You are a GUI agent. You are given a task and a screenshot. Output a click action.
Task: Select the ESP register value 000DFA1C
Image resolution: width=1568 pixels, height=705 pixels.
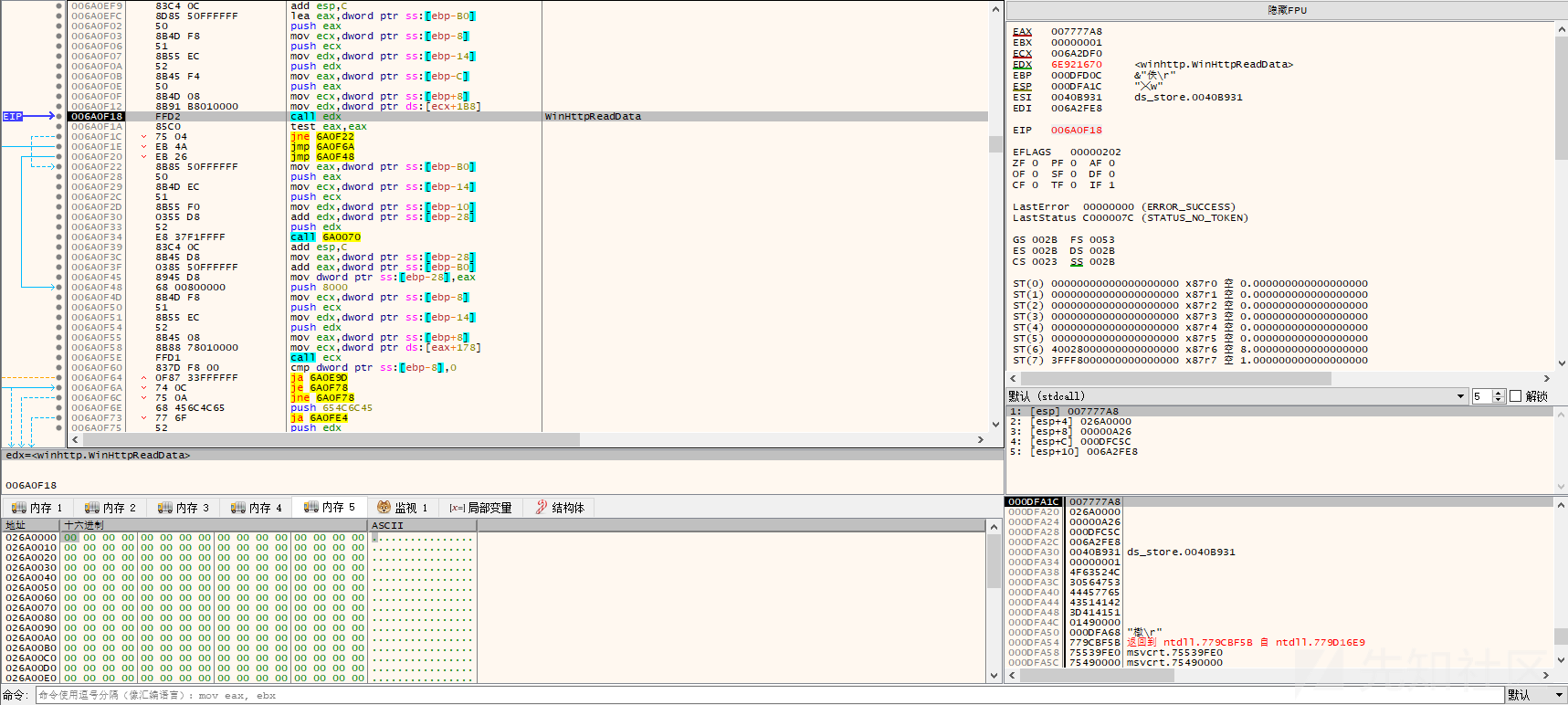(x=1077, y=87)
